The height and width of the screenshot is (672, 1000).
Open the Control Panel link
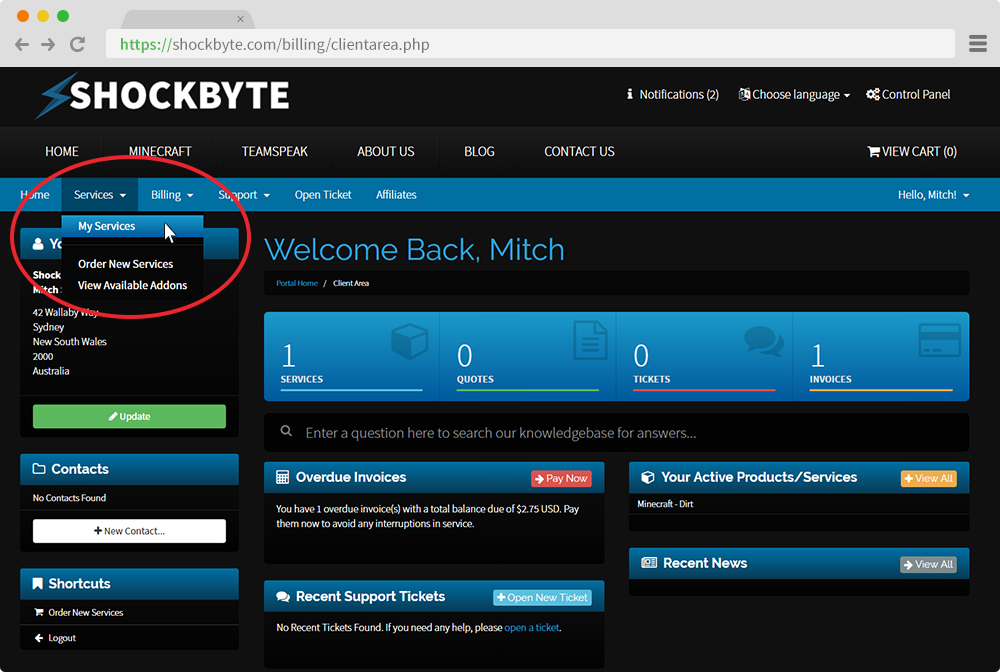(908, 94)
